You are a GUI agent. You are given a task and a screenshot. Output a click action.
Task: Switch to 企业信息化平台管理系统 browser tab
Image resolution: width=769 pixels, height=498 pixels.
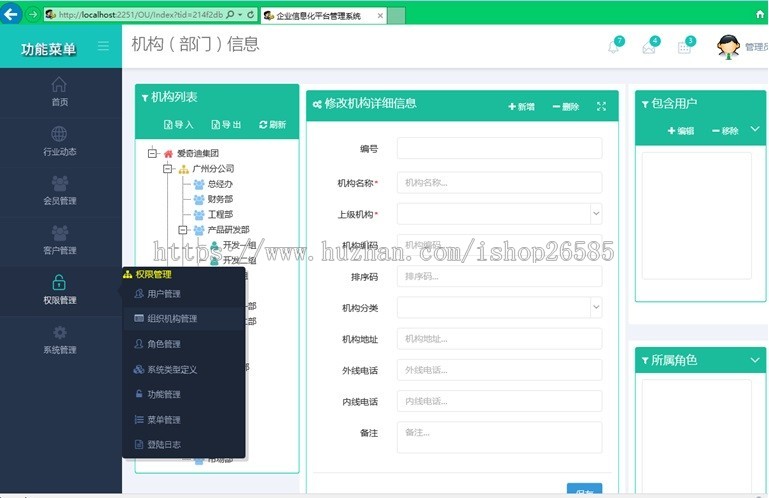(x=324, y=16)
